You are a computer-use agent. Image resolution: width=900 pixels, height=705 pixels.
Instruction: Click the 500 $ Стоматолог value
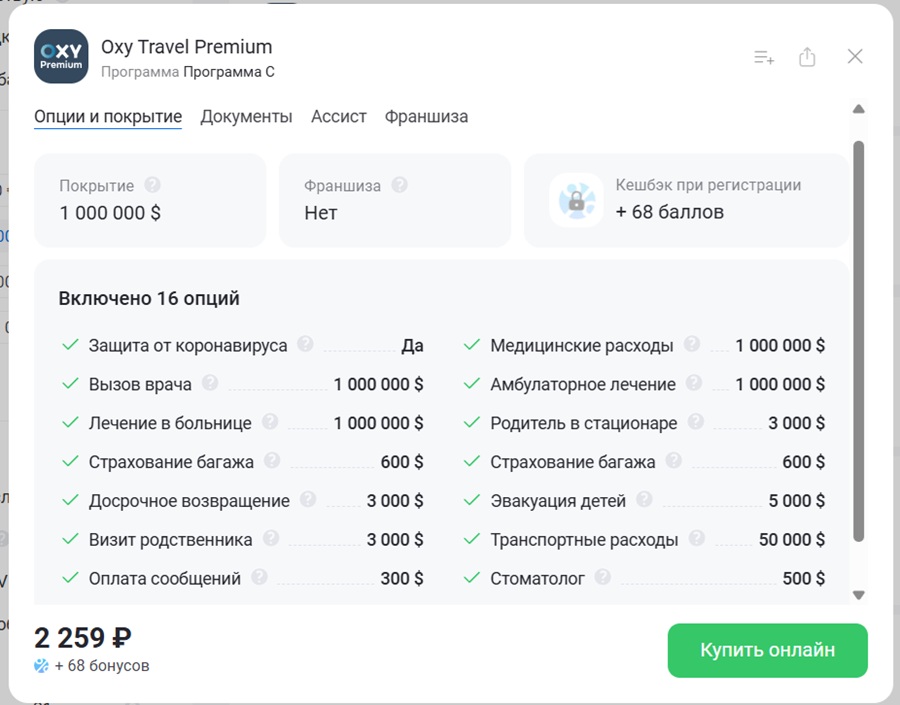804,578
